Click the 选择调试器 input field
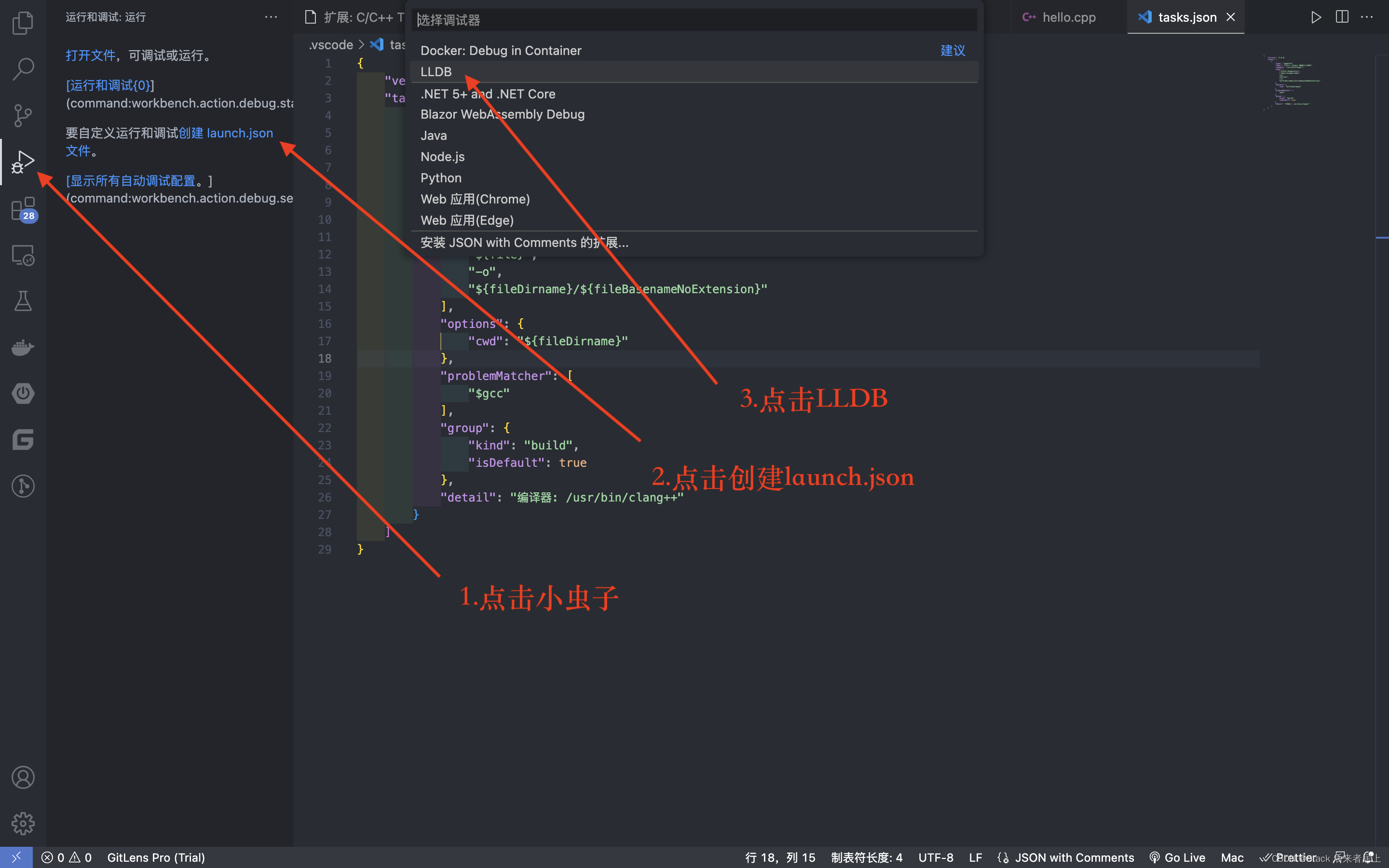Image resolution: width=1389 pixels, height=868 pixels. tap(694, 20)
